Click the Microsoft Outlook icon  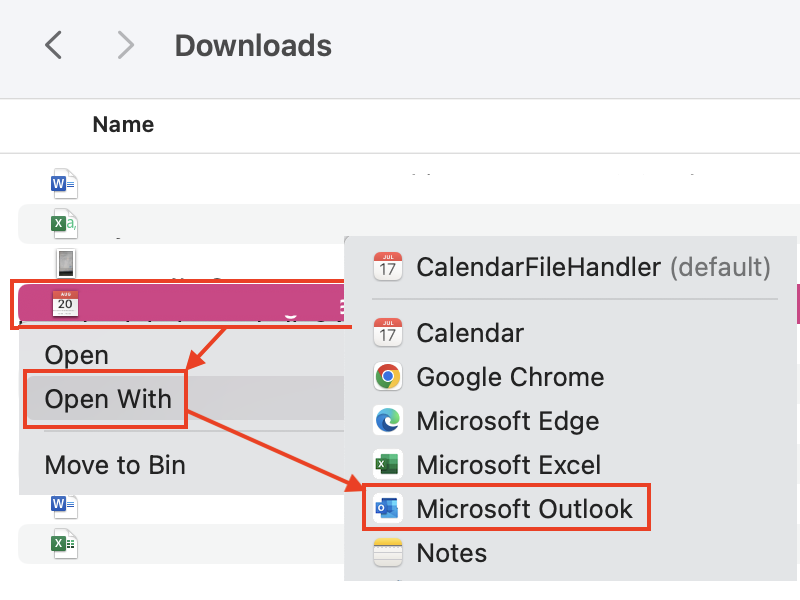click(388, 508)
